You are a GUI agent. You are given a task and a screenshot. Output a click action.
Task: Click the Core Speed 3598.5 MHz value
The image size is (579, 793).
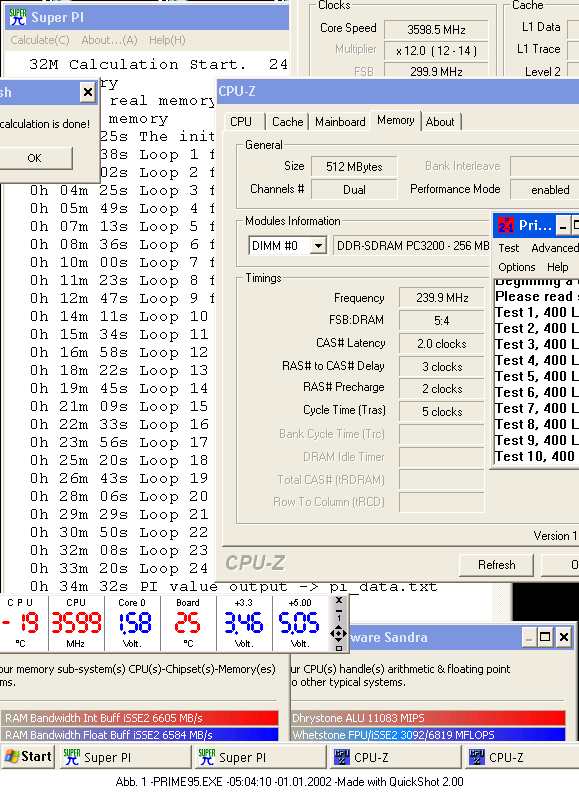[436, 30]
